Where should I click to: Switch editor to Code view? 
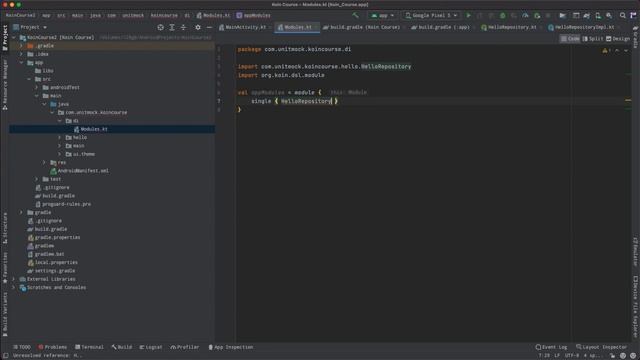(x=570, y=39)
